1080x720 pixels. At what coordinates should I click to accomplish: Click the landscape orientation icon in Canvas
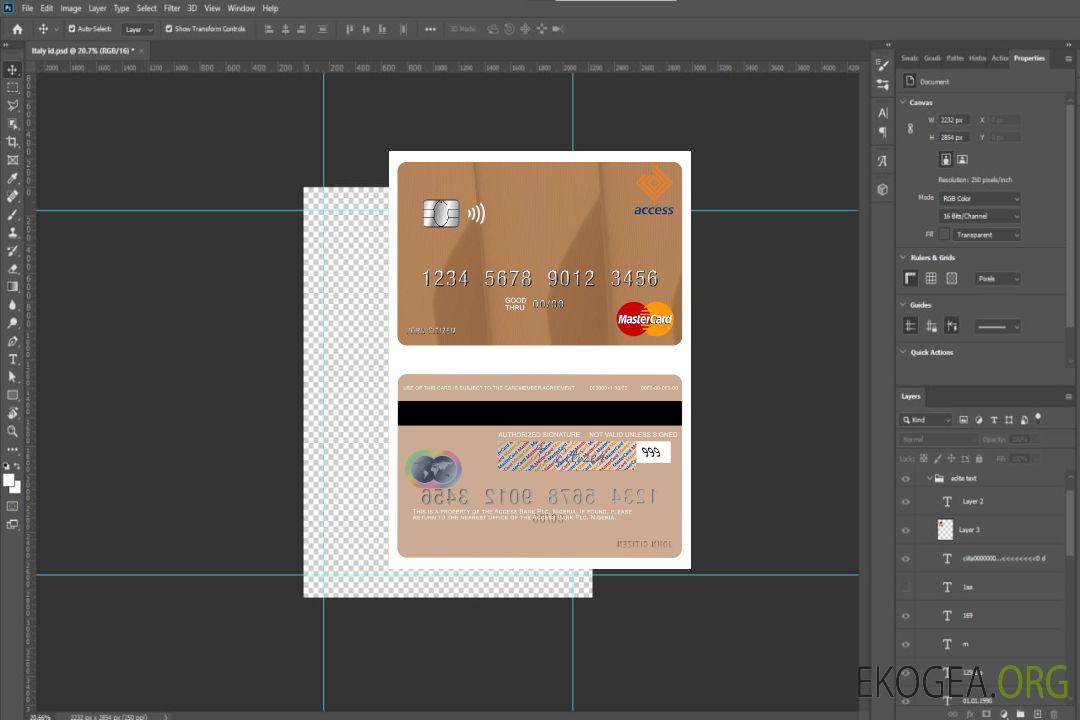click(x=962, y=159)
